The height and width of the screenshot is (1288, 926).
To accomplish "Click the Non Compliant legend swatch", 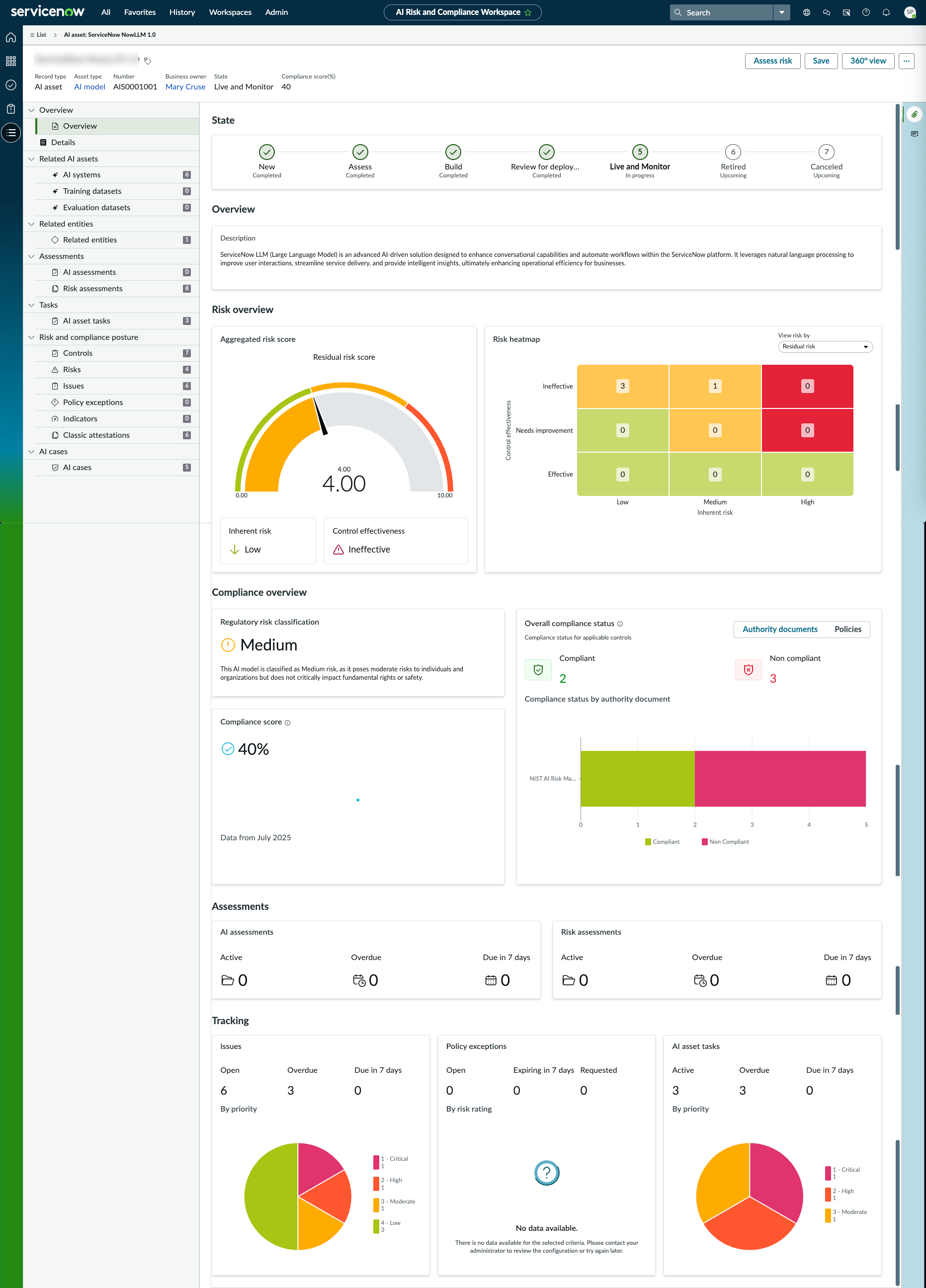I will pos(704,842).
